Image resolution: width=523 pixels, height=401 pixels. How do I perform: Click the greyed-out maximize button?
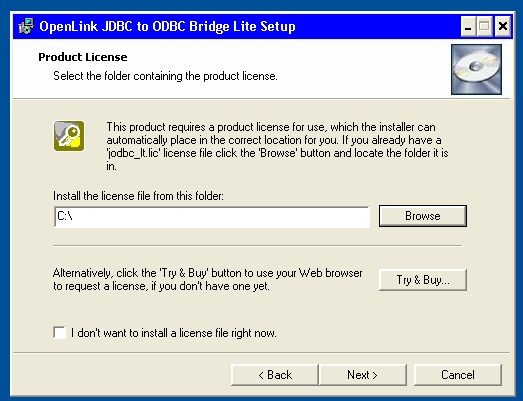[484, 26]
